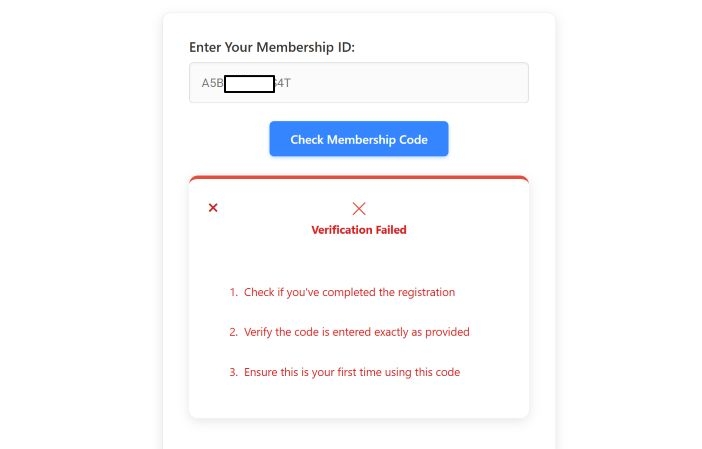Click the list number "3." marker

(x=233, y=372)
